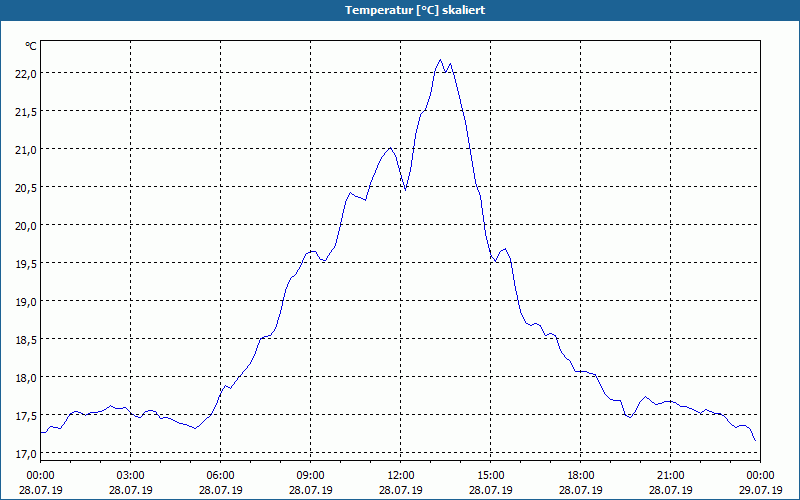800x500 pixels.
Task: Click the chart title 'Temperatur [°C] skaliert'
Action: point(415,10)
